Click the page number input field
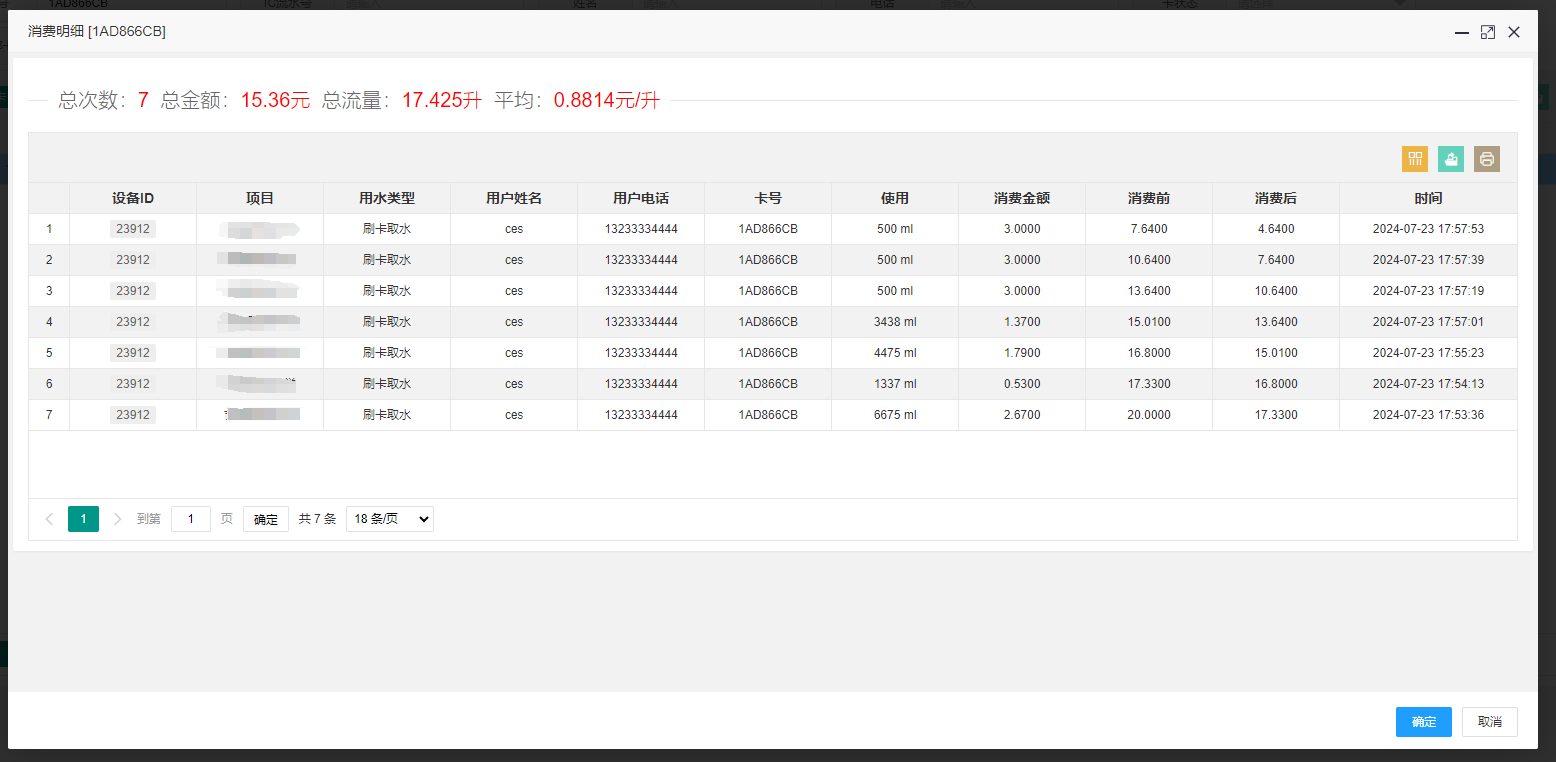Screen dimensions: 1556x762 191,519
